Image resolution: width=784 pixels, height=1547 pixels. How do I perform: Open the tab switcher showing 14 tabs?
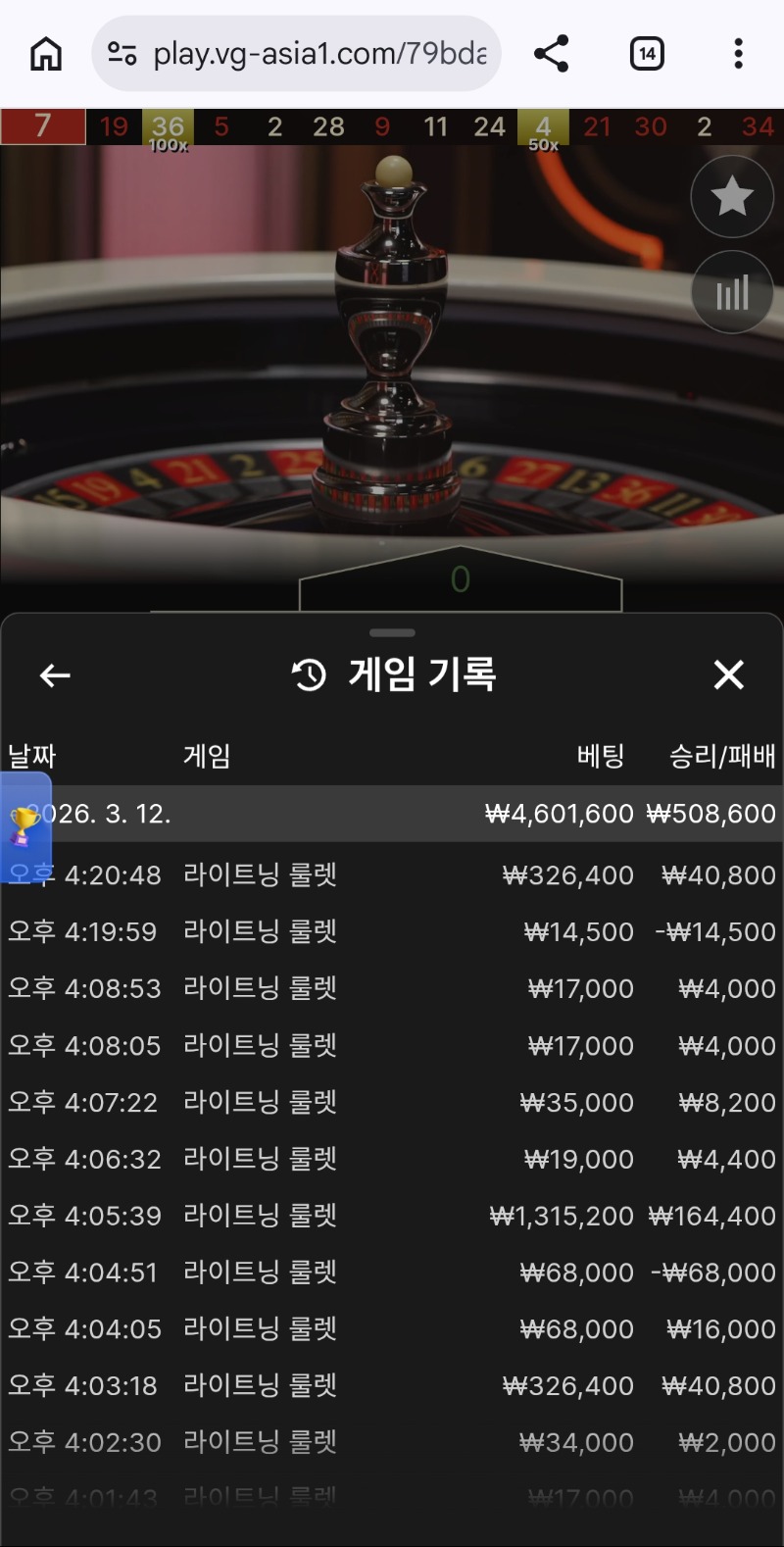[647, 53]
